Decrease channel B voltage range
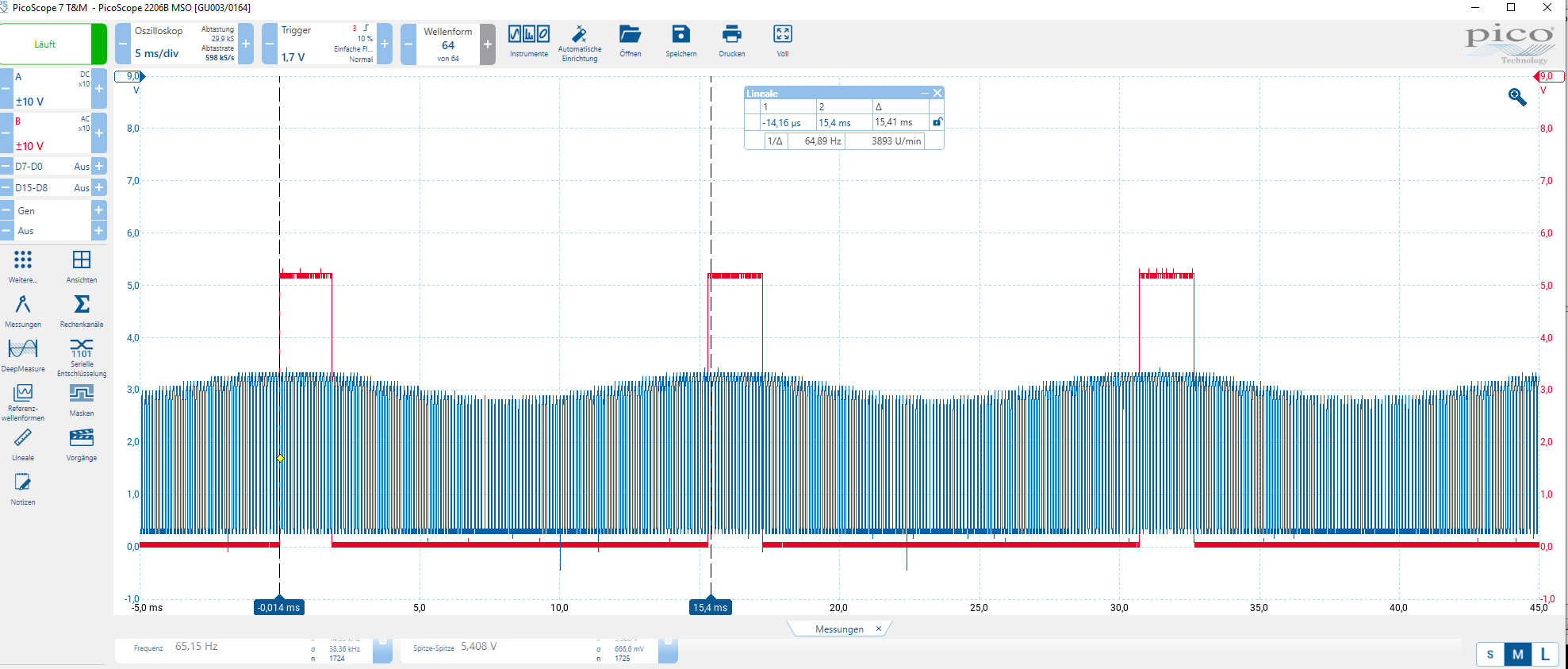Screen dimensions: 1568x669 [6, 133]
